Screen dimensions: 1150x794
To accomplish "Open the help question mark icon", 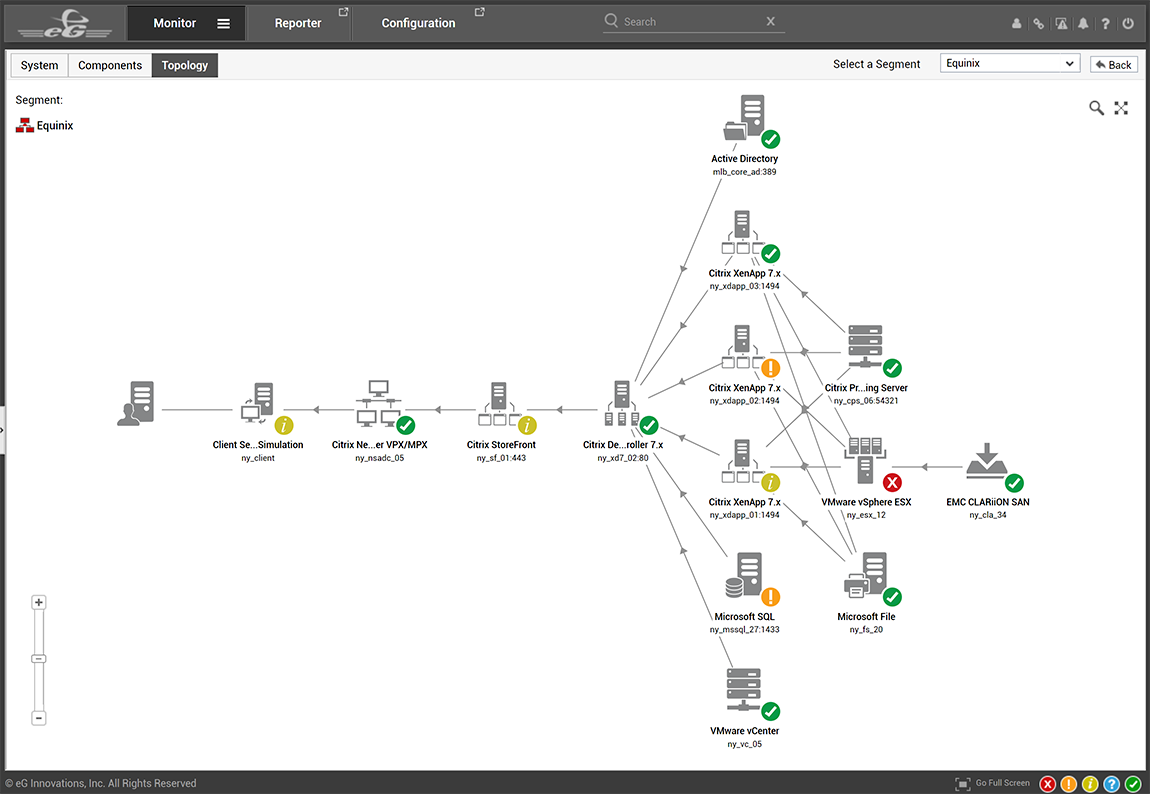I will point(1105,23).
